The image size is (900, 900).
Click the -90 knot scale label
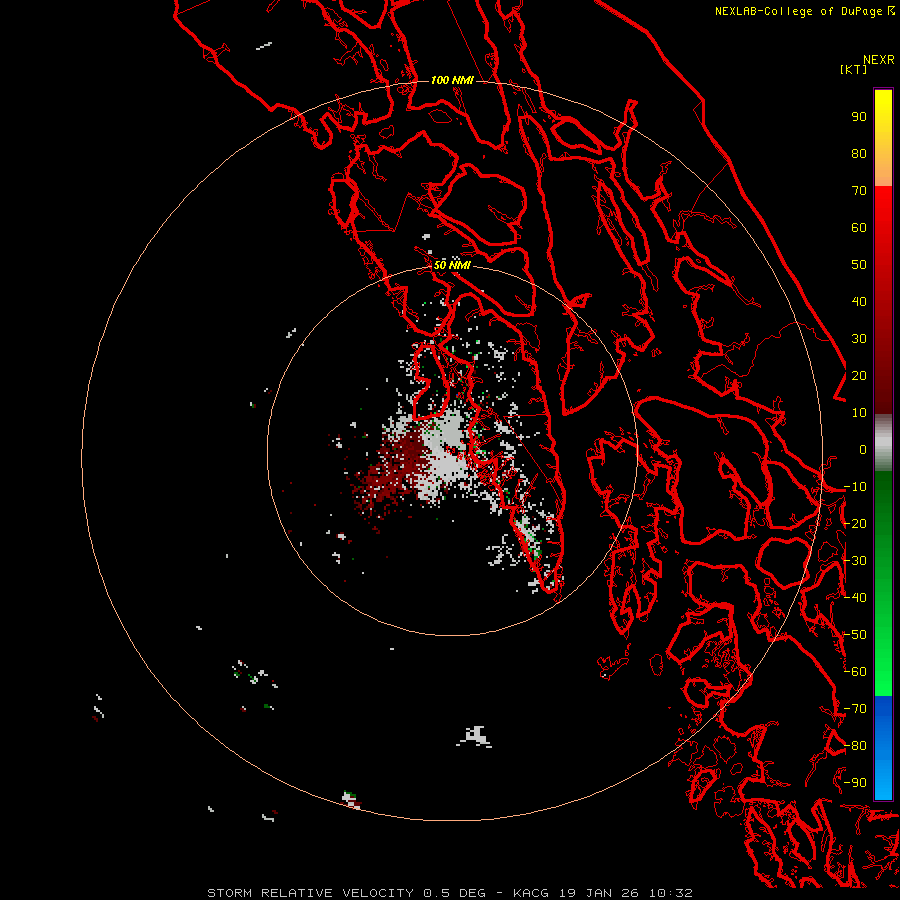pos(855,783)
